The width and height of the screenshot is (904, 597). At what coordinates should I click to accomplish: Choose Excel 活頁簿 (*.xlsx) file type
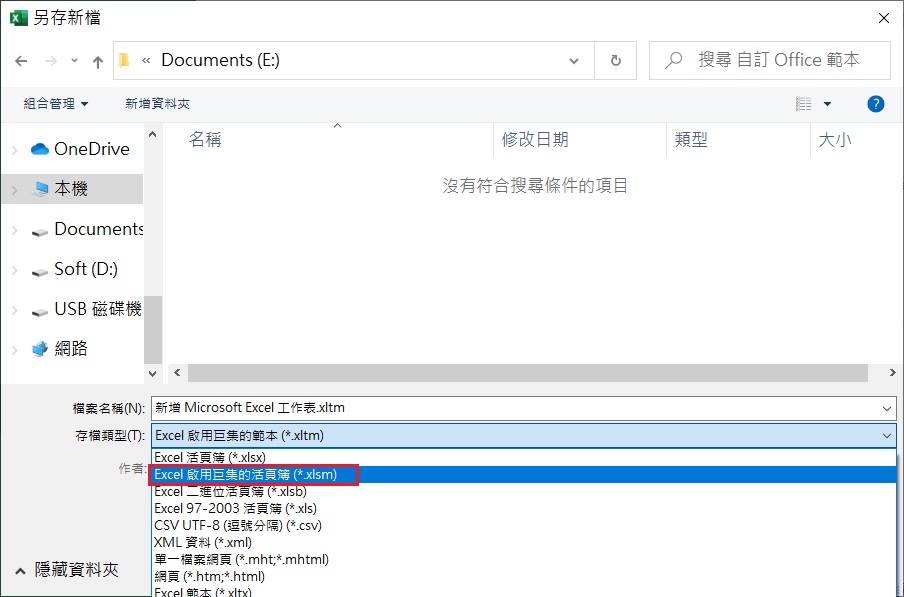[523, 458]
